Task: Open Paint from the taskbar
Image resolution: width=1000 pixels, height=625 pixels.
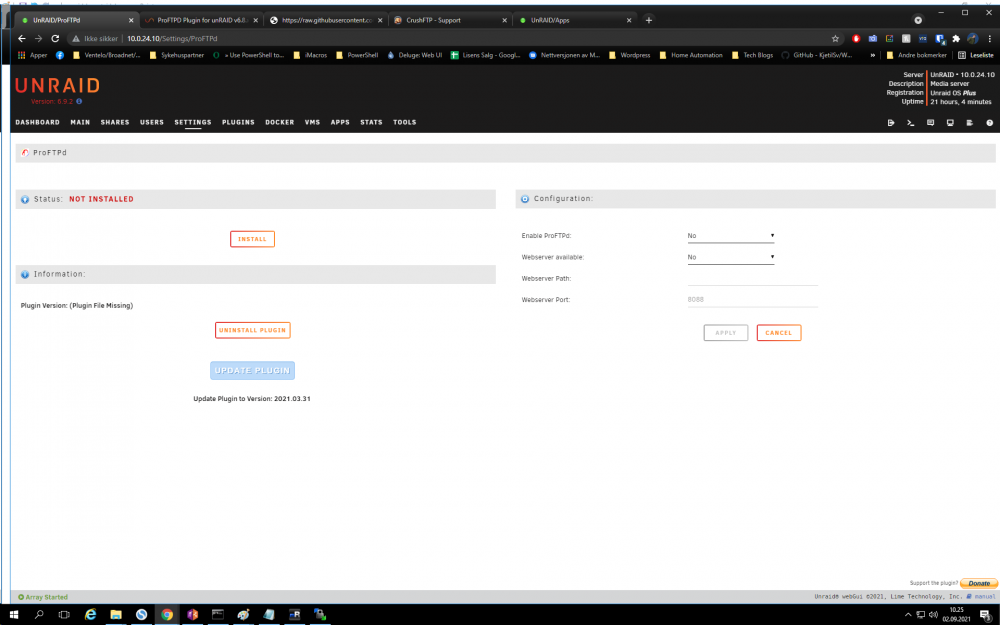Action: [x=243, y=615]
